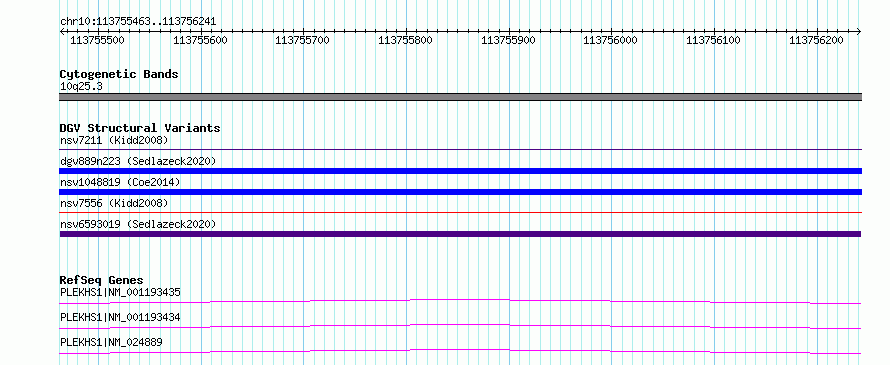Click the 113755500 ruler coordinate
Image resolution: width=890 pixels, height=365 pixels.
tap(97, 40)
